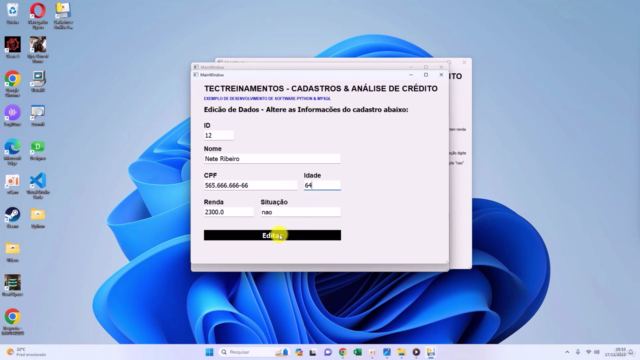Open the active Python app icon in the taskbar

click(x=431, y=352)
